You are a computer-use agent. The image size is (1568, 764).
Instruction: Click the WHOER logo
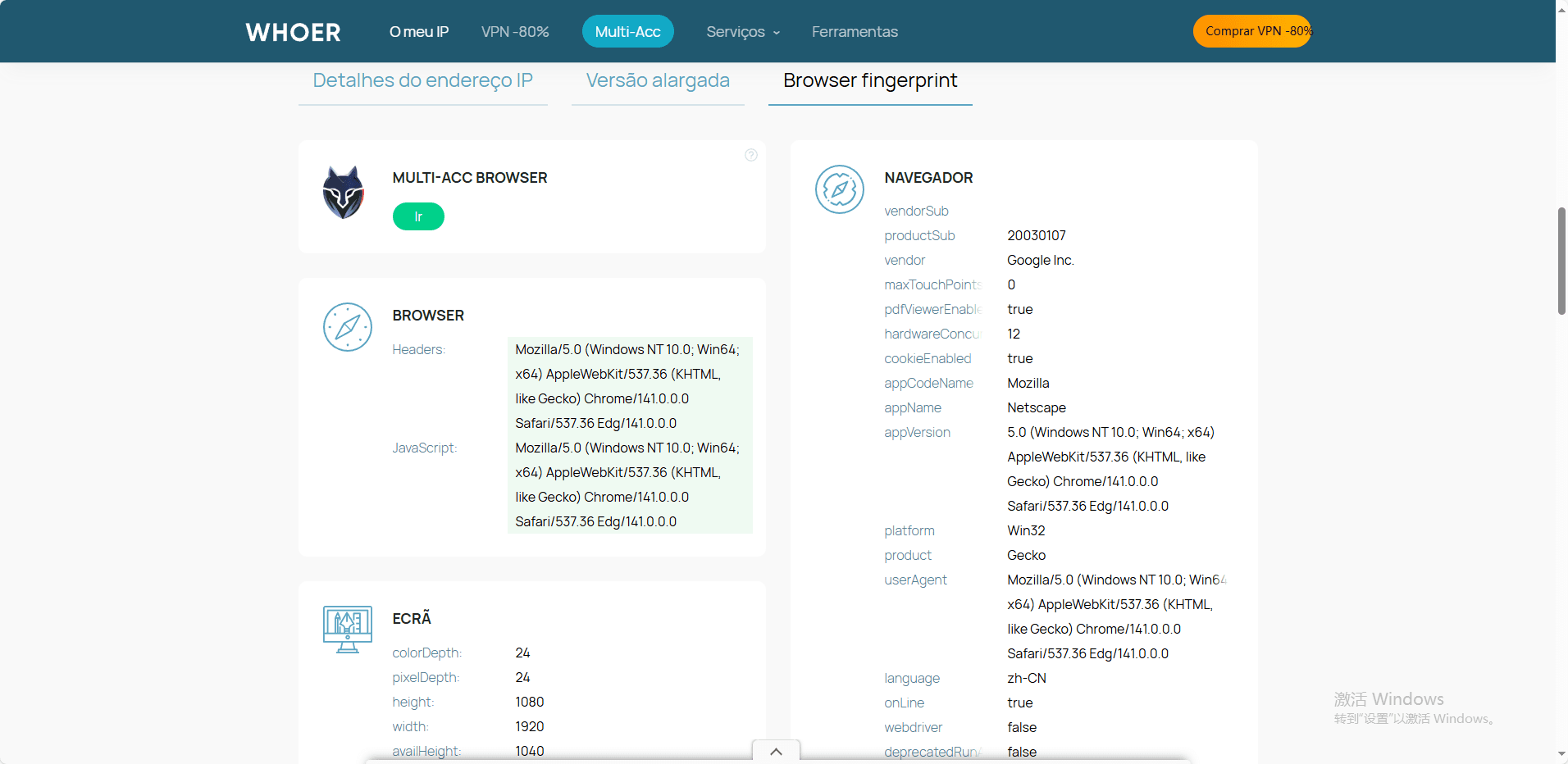coord(293,32)
